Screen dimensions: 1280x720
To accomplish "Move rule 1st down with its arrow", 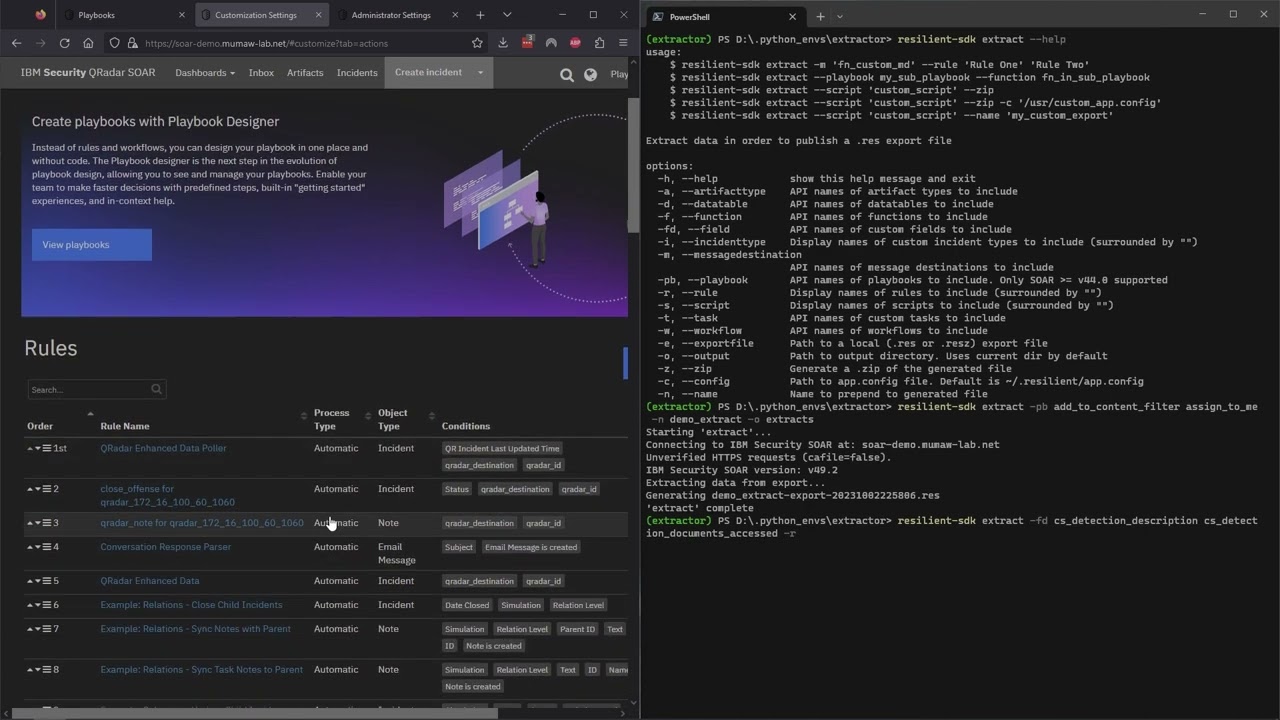I will (x=38, y=448).
